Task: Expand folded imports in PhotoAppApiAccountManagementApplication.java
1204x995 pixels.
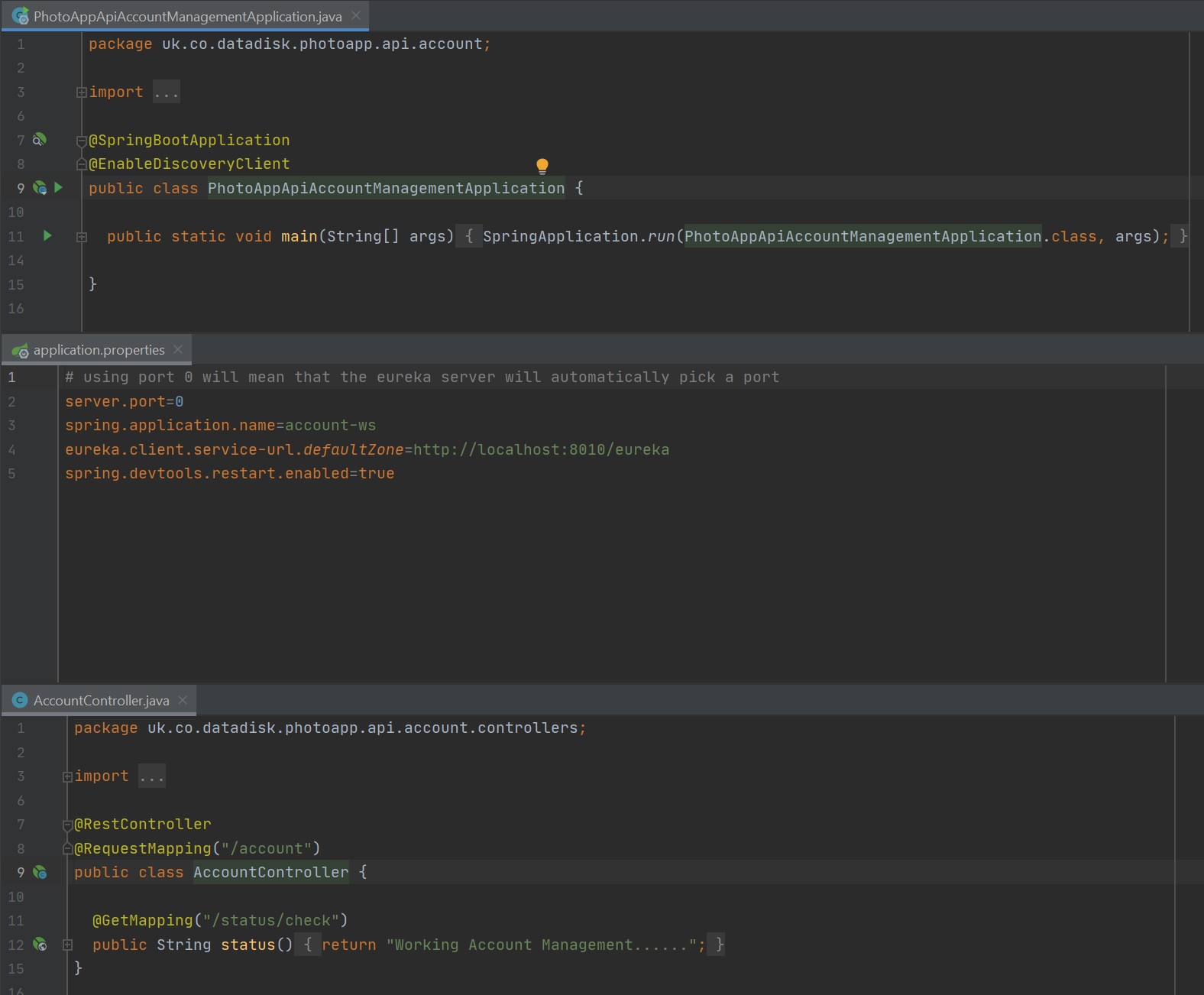Action: coord(81,92)
